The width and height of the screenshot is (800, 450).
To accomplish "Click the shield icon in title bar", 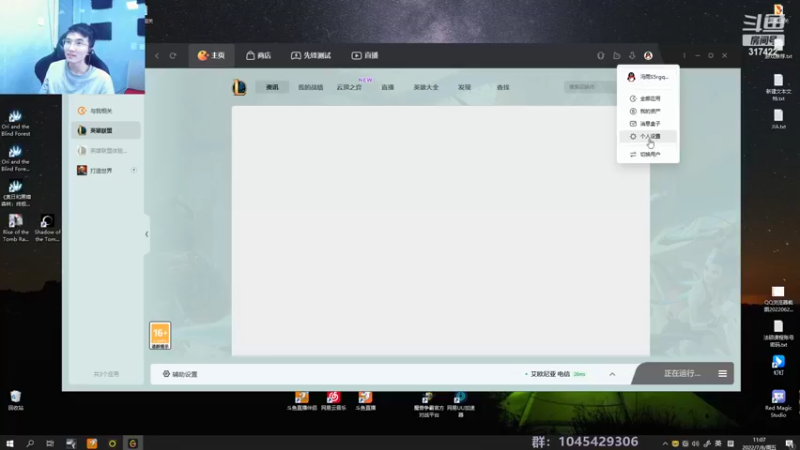I will [601, 56].
